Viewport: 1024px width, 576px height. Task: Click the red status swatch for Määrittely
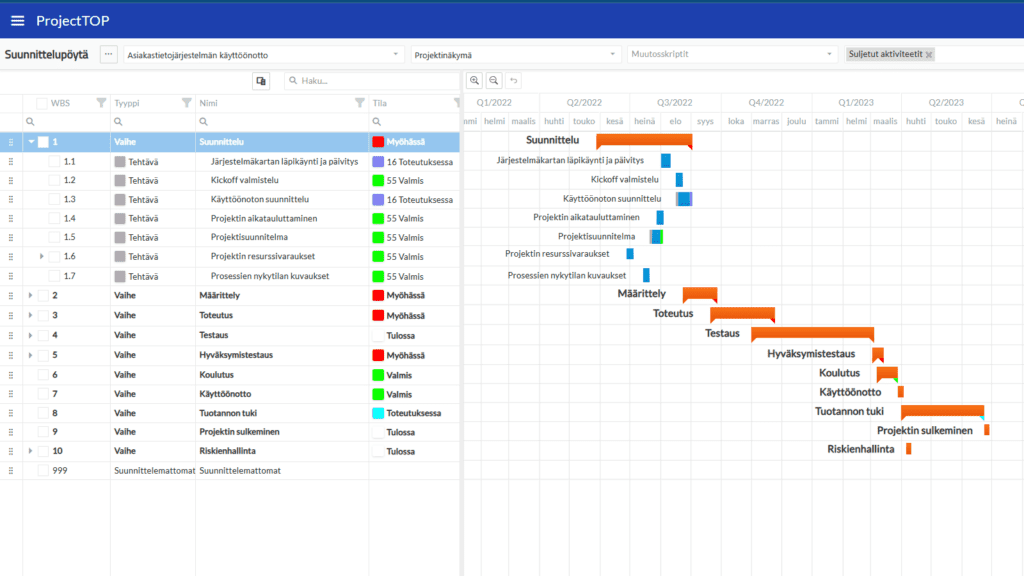click(x=378, y=295)
